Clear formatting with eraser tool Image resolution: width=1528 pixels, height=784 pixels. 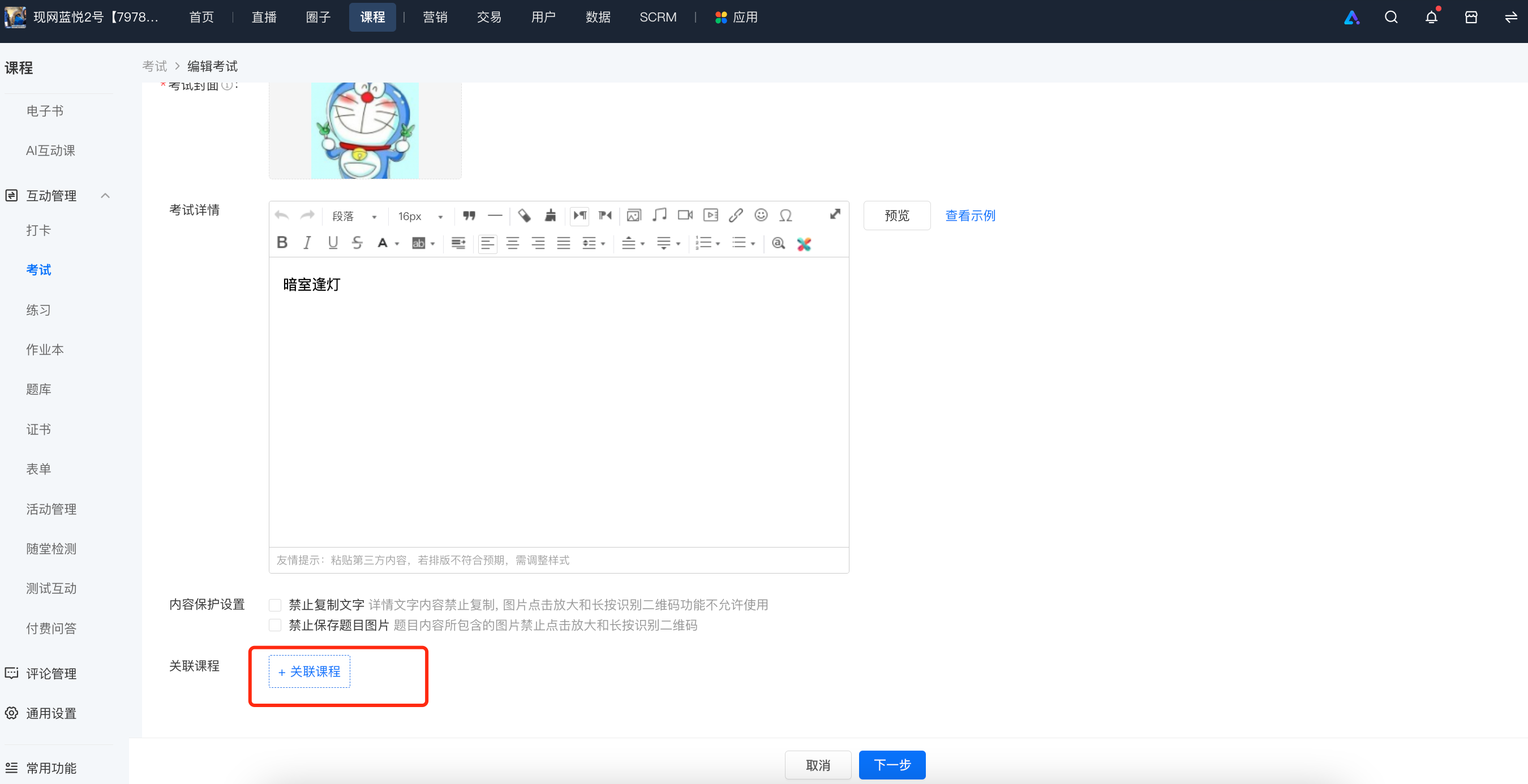525,216
